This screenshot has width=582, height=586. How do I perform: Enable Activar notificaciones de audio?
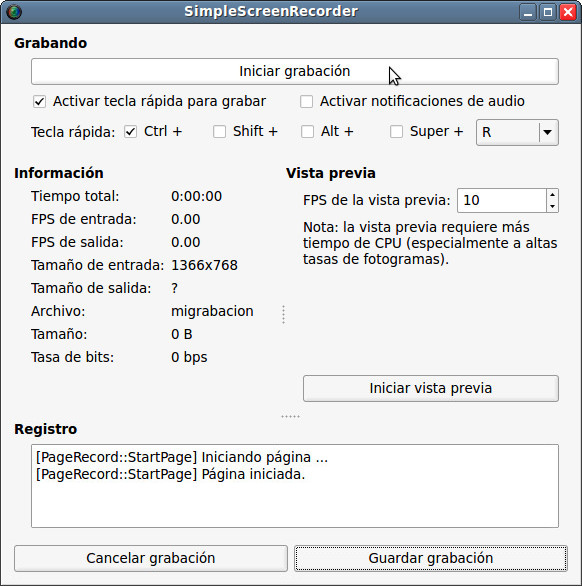click(x=307, y=102)
